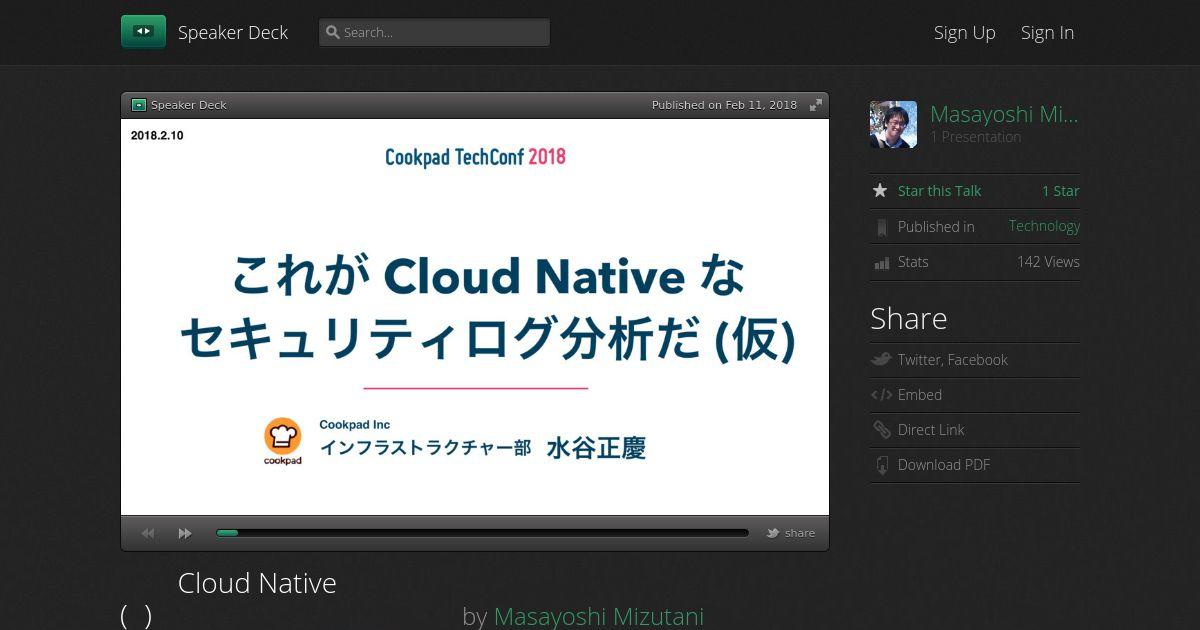Click the green Speaker Deck logo icon

[x=143, y=32]
